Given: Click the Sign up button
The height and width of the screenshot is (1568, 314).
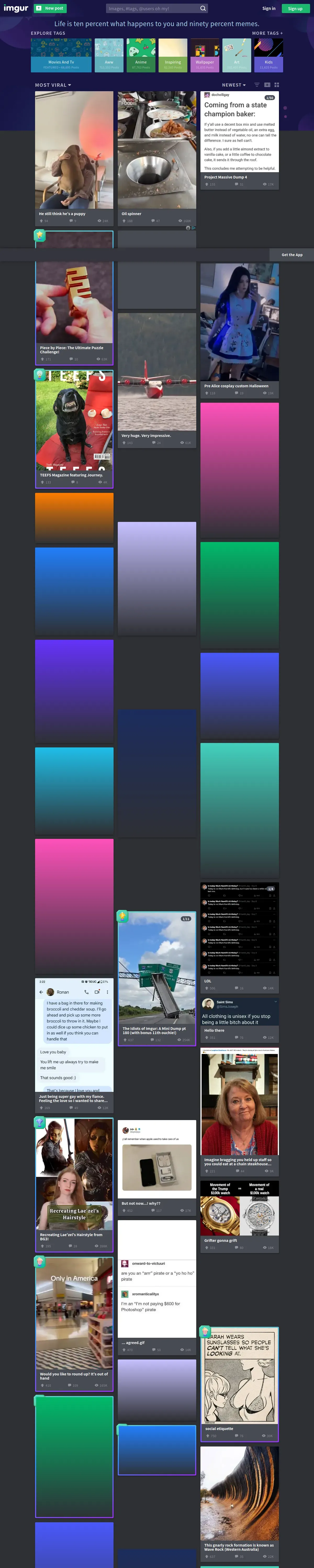Looking at the screenshot, I should tap(295, 9).
